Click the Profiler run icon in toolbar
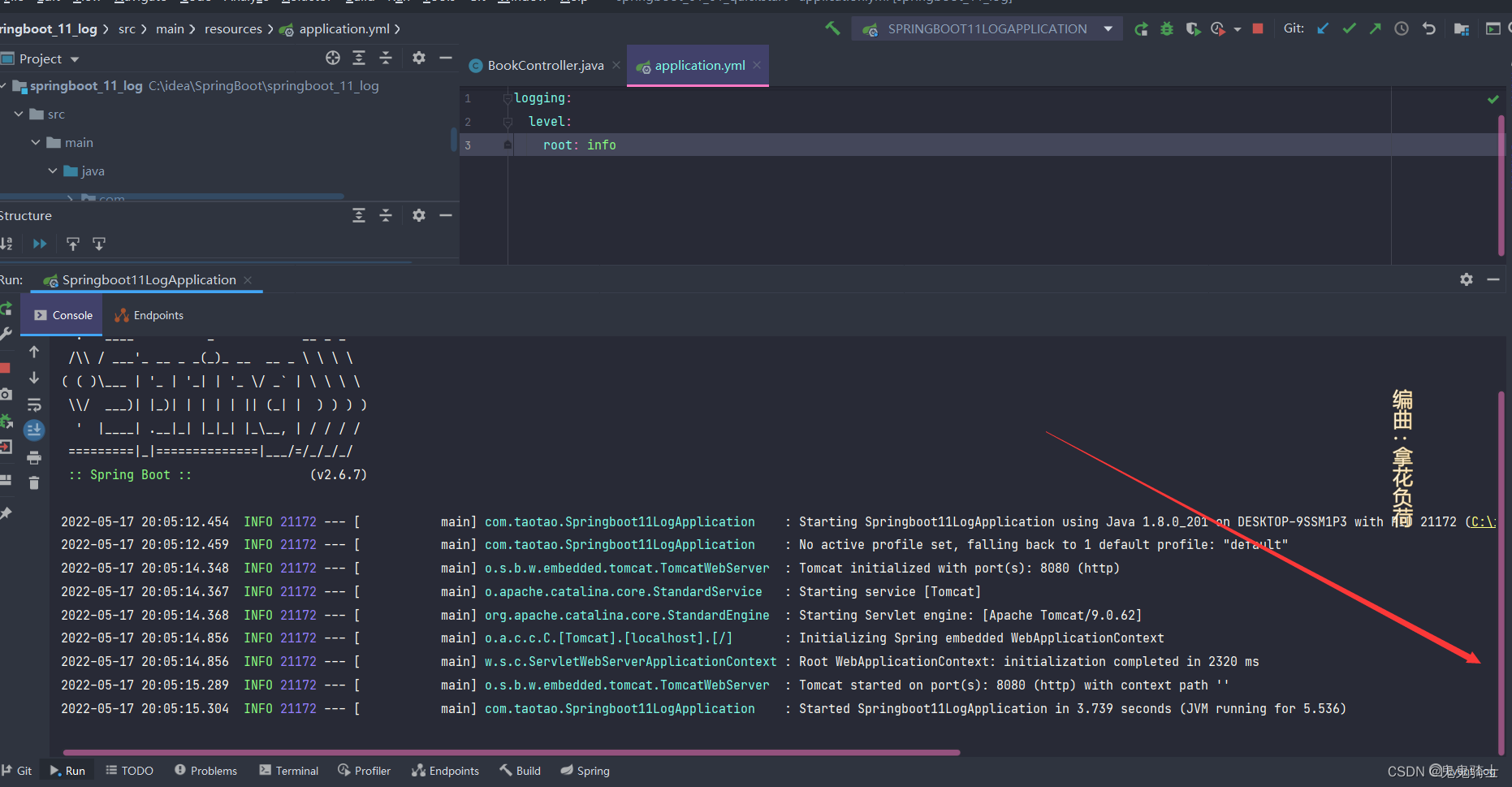Viewport: 1512px width, 787px height. pos(1217,29)
